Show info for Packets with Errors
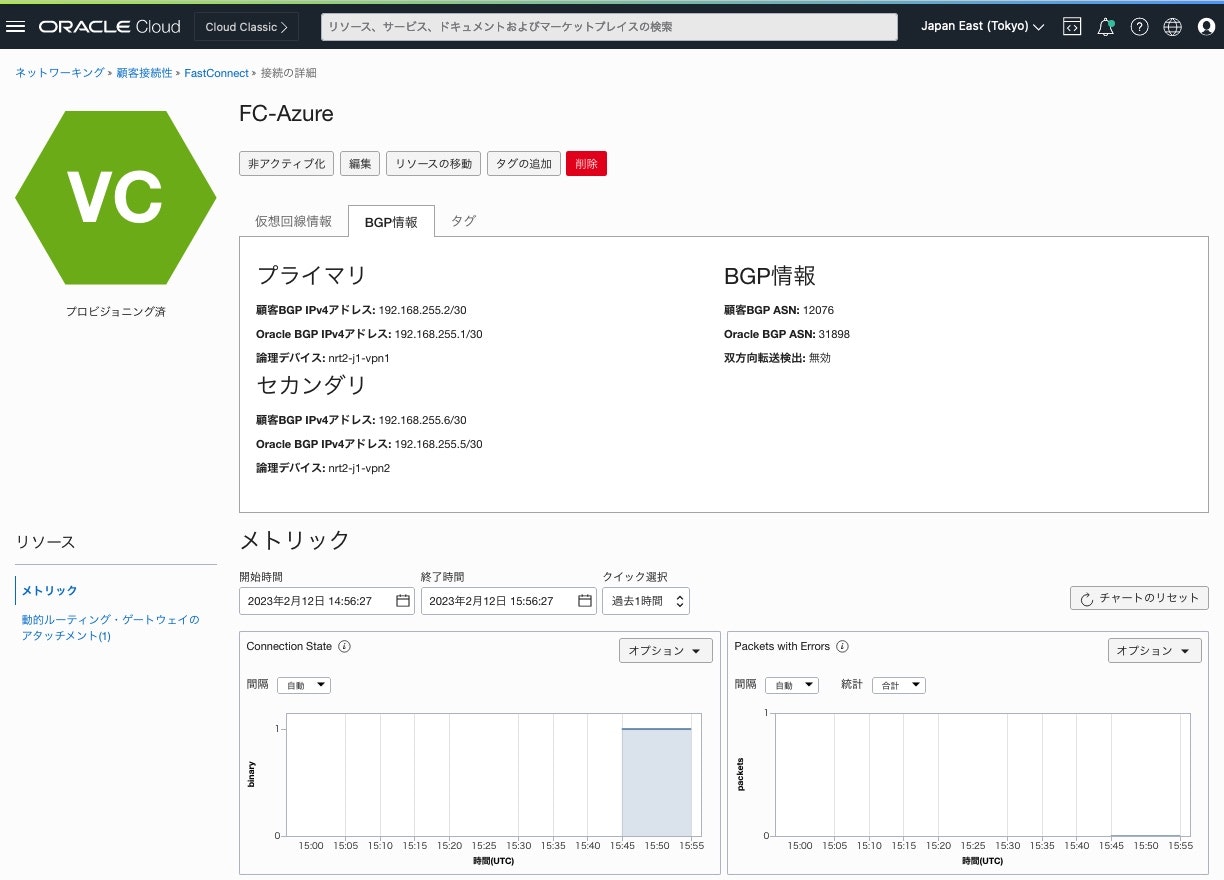The image size is (1224, 880). point(842,647)
